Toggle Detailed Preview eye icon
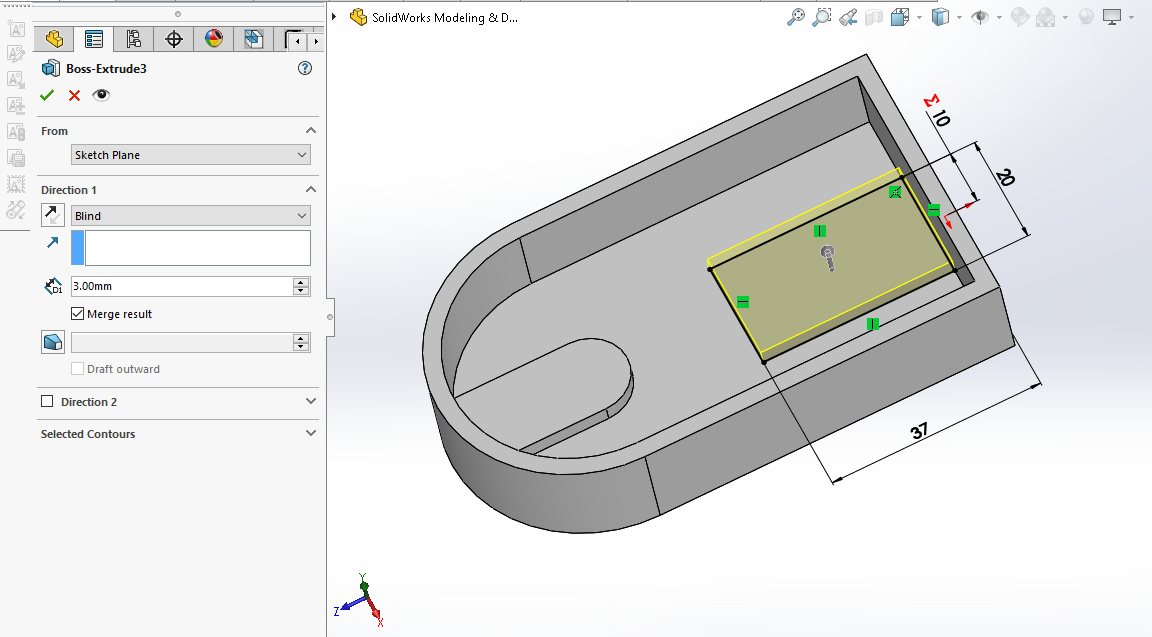Viewport: 1152px width, 637px height. pyautogui.click(x=101, y=95)
